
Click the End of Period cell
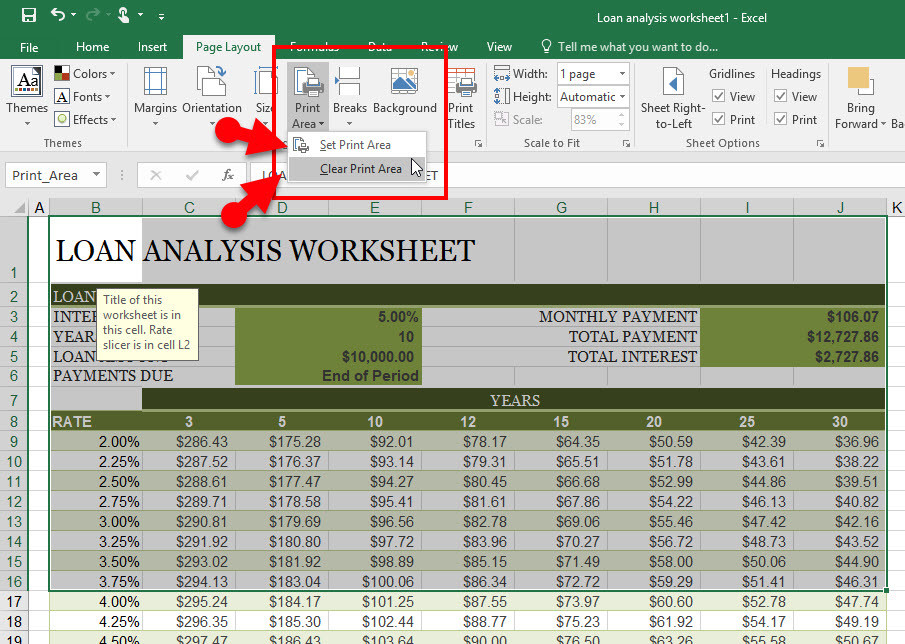point(328,376)
